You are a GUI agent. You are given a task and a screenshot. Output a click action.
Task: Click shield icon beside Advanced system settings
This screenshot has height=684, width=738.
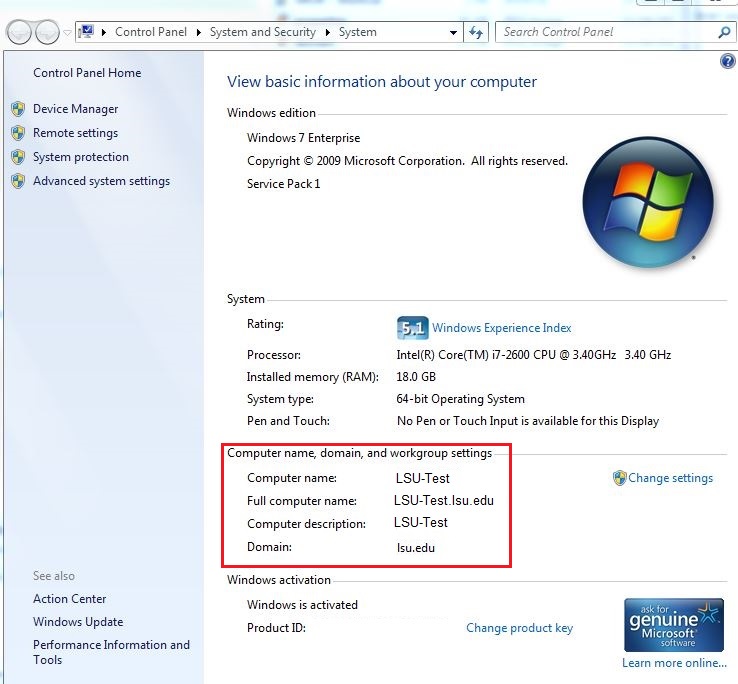[18, 181]
